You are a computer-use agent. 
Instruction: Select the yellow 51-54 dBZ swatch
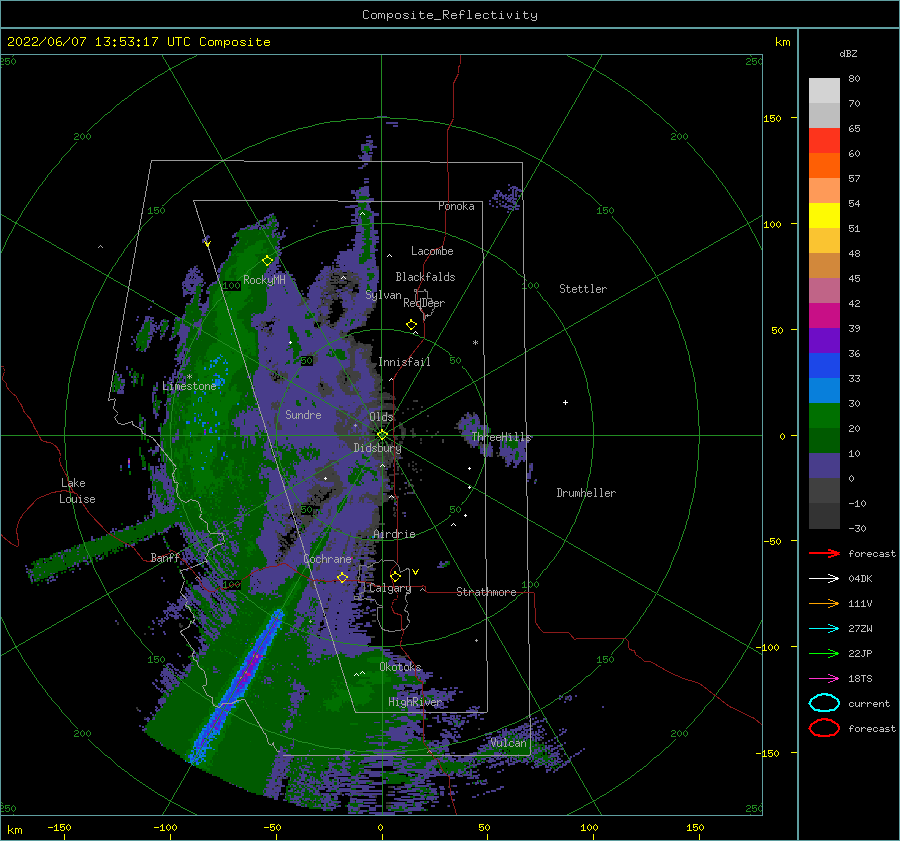click(x=824, y=216)
